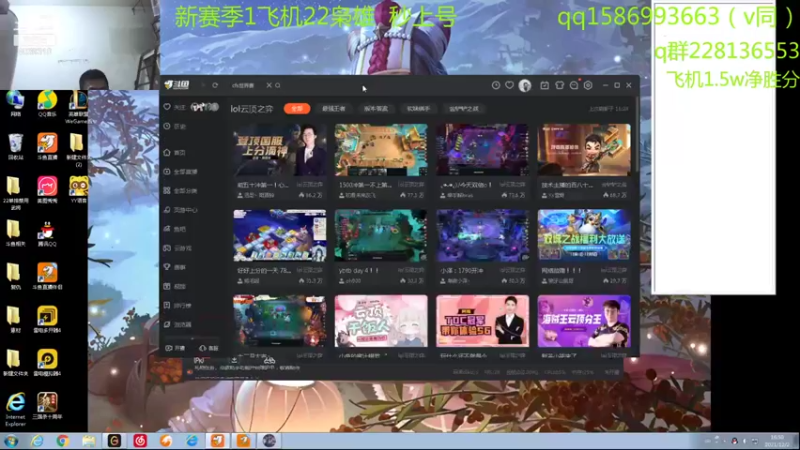Select 斗鱼直播 desktop shortcut
Screen dimensions: 800x450
[47, 146]
